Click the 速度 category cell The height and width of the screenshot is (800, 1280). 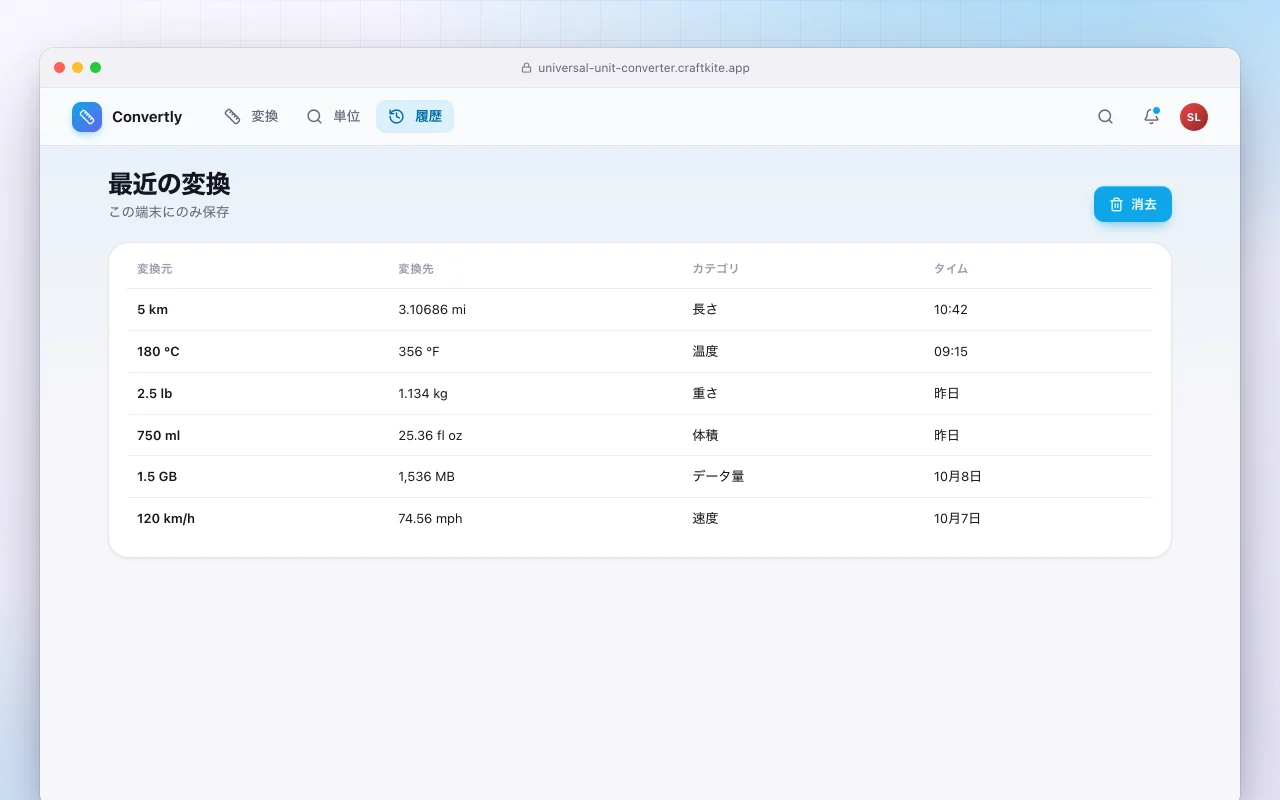[705, 519]
